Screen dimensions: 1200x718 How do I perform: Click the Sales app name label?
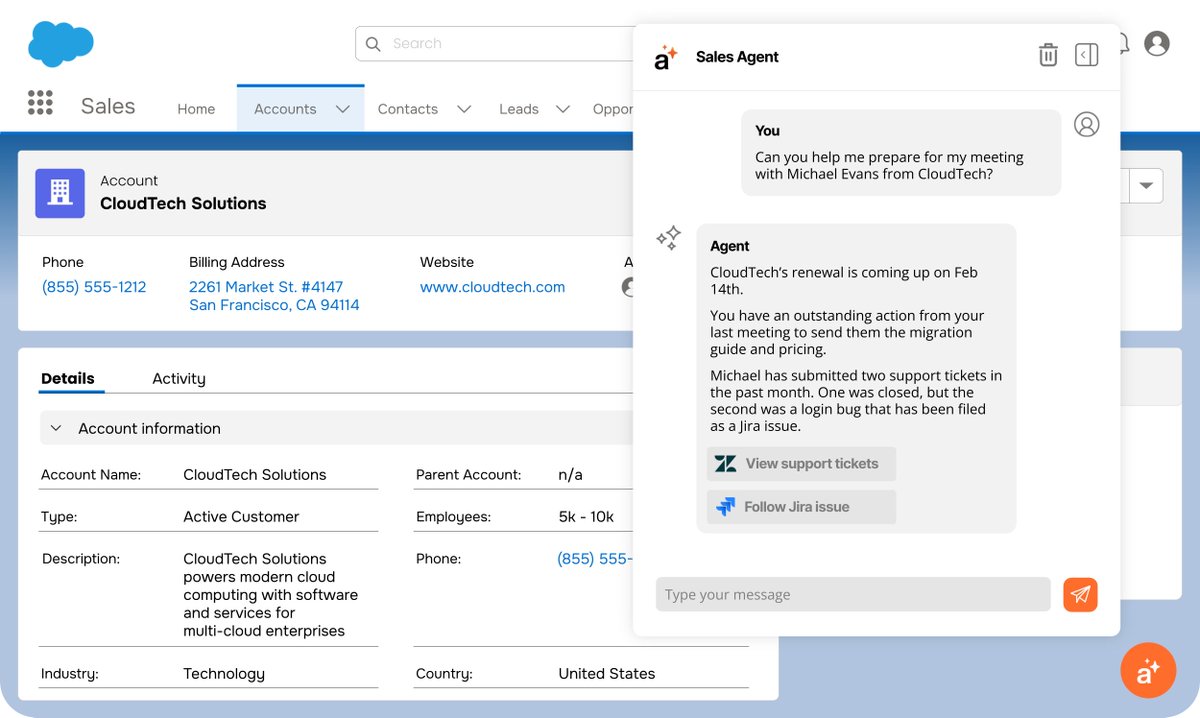108,107
